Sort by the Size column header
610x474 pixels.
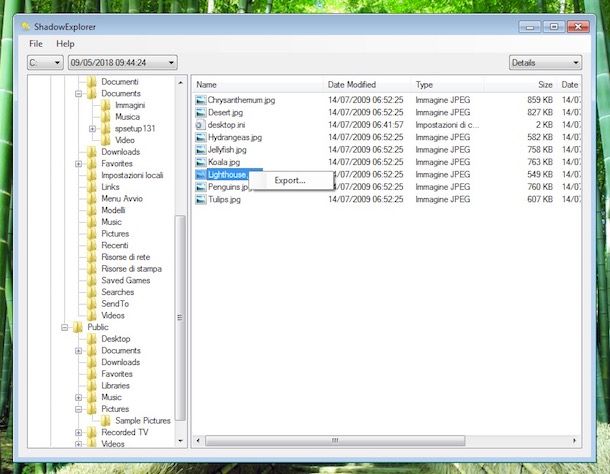coord(520,84)
